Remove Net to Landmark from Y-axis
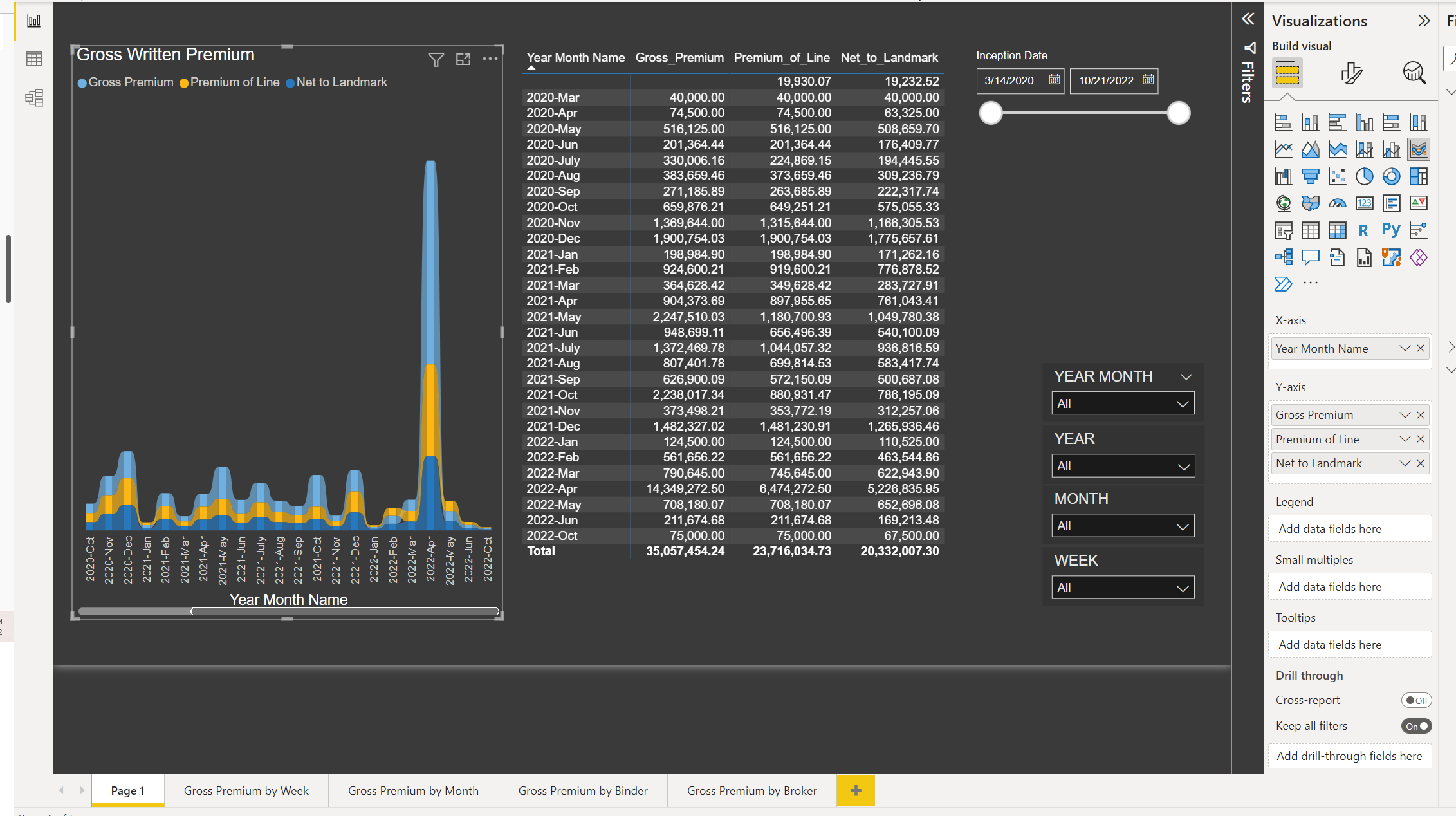Viewport: 1456px width, 816px height. [1421, 463]
